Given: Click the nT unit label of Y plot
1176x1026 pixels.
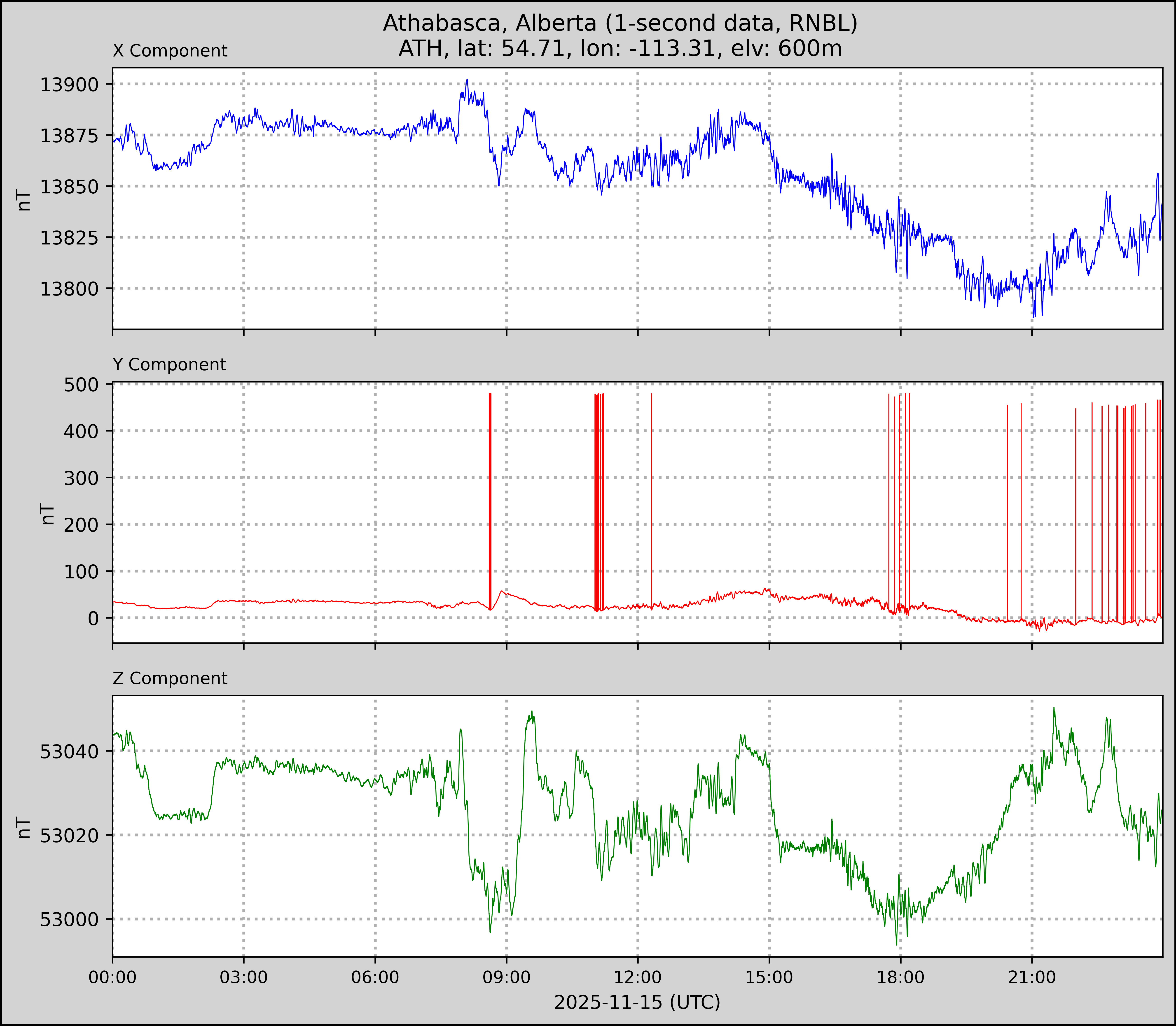Looking at the screenshot, I should 47,514.
